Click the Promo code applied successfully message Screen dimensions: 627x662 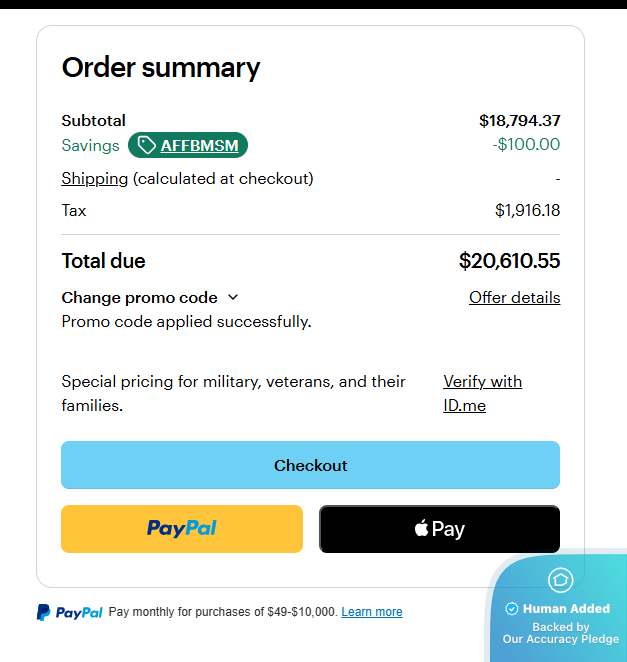pos(186,321)
